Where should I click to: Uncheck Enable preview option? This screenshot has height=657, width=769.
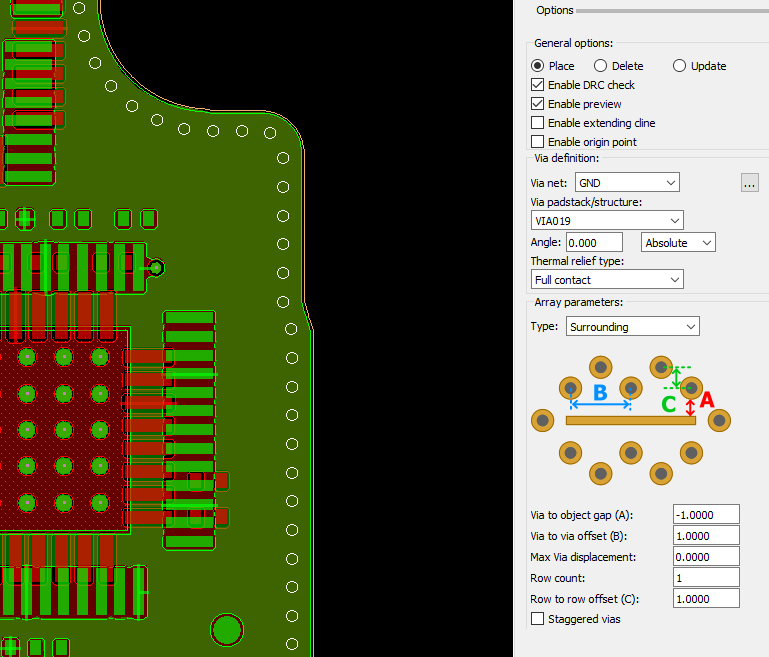[x=538, y=104]
